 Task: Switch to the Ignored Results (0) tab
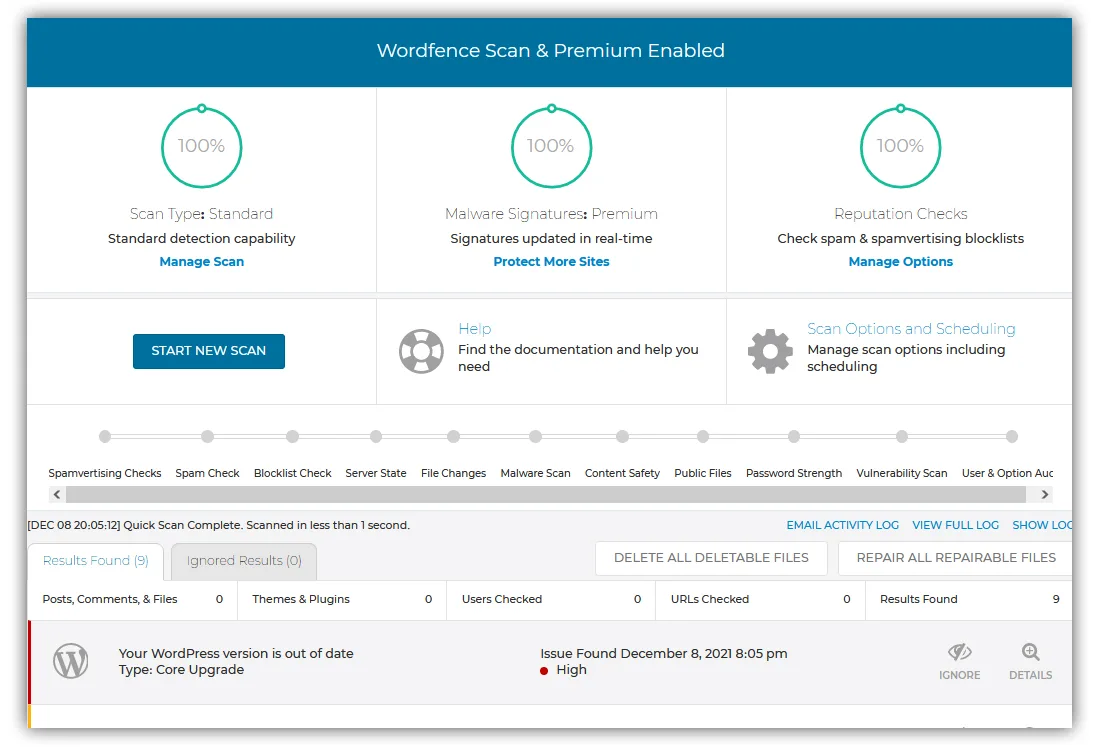[x=244, y=561]
